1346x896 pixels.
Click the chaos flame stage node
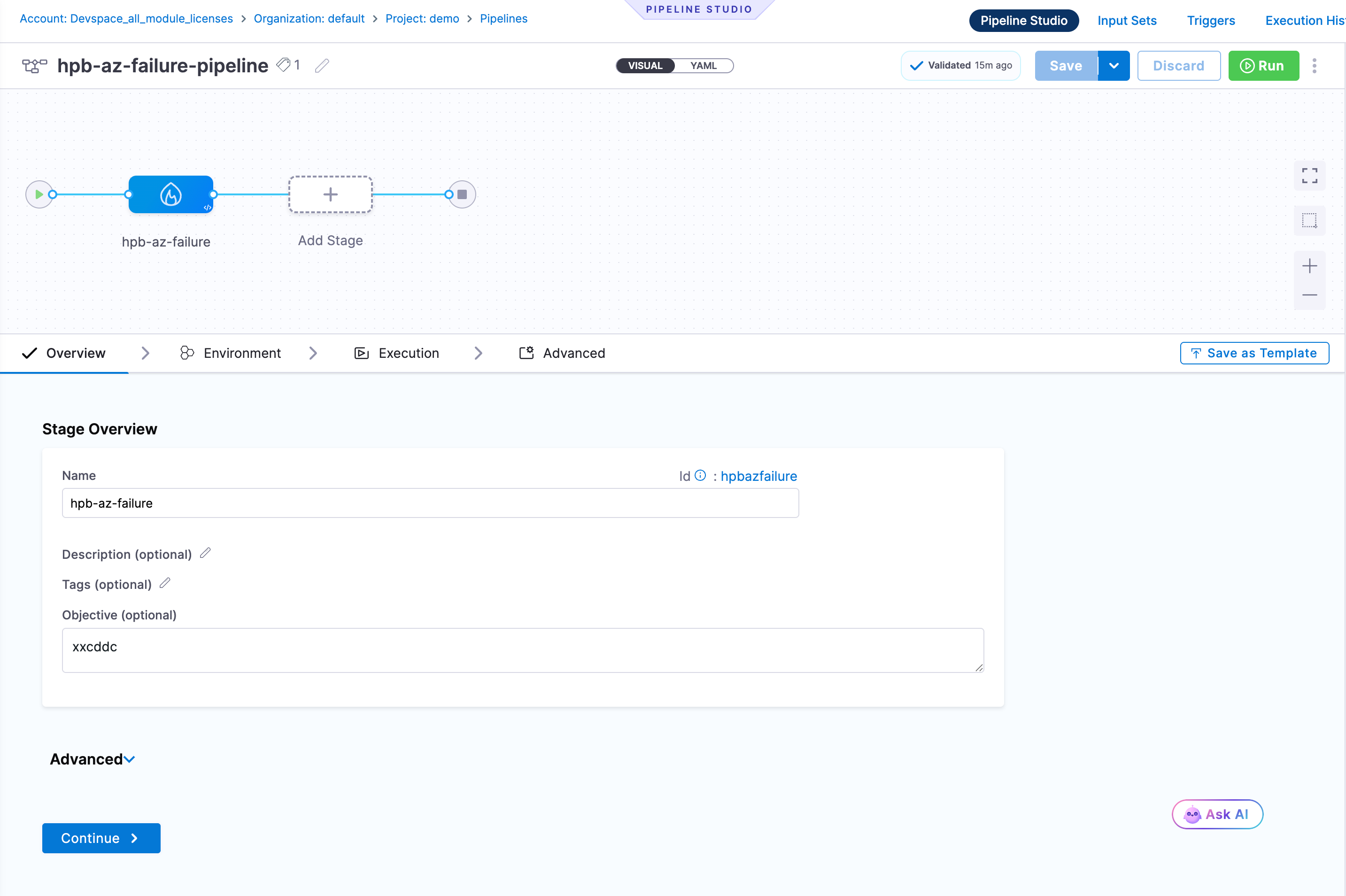pos(171,194)
